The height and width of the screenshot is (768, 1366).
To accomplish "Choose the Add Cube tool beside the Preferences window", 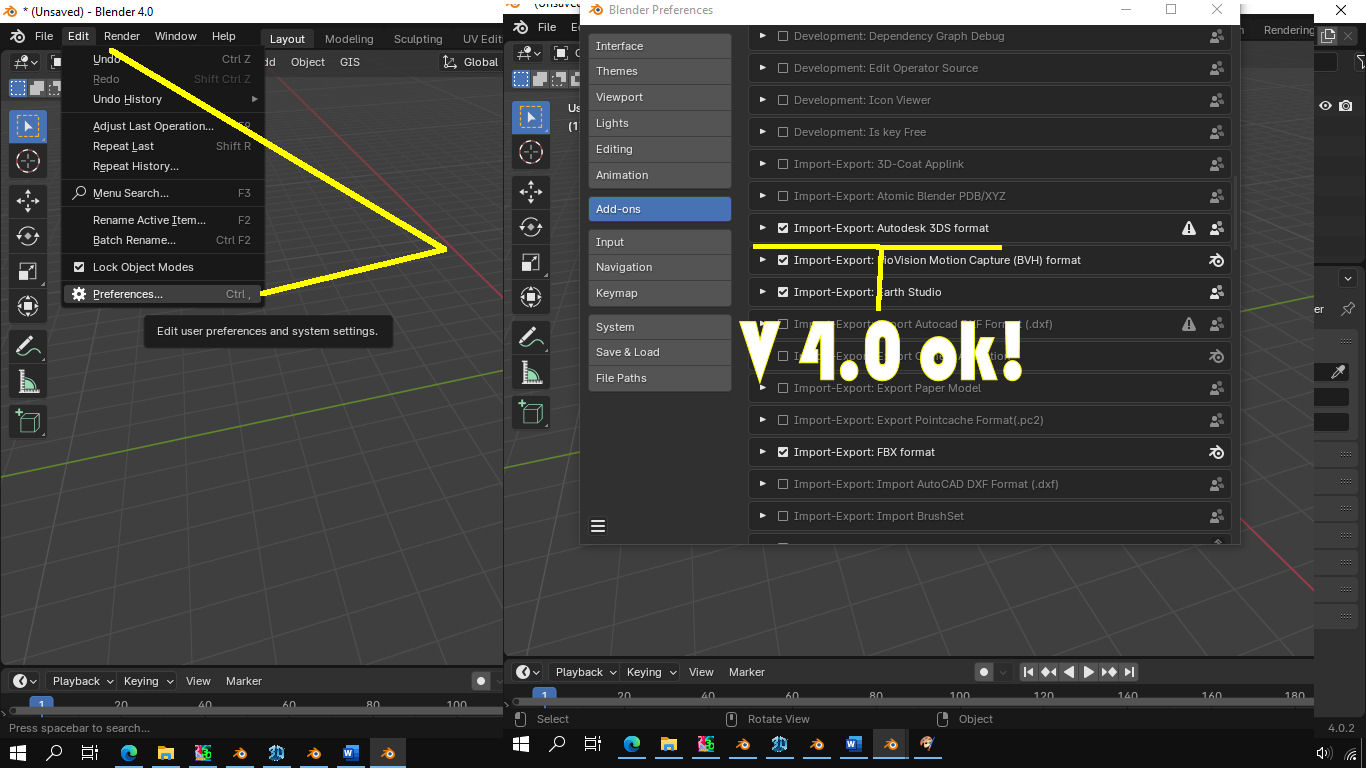I will coord(531,413).
